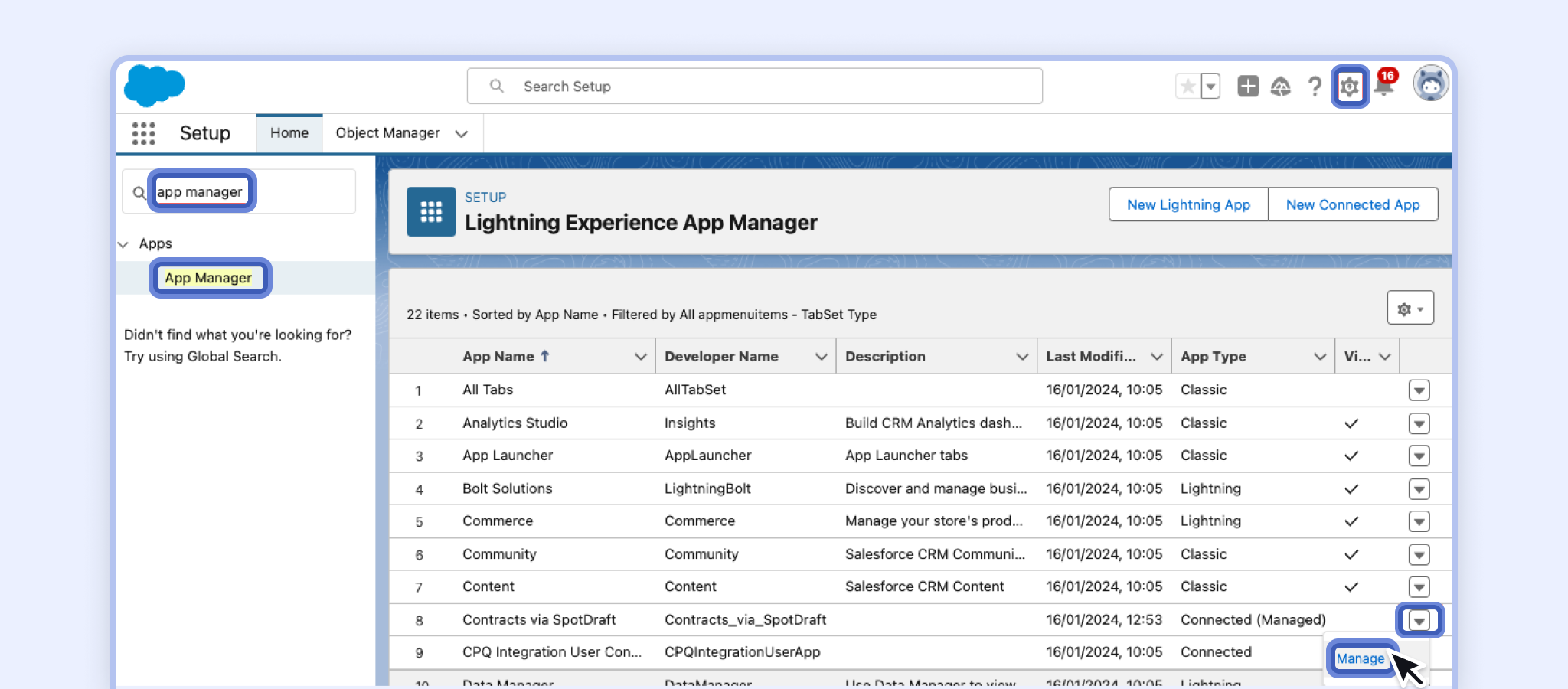Click the visible checkmark for Commerce
Image resolution: width=1568 pixels, height=689 pixels.
(1351, 521)
